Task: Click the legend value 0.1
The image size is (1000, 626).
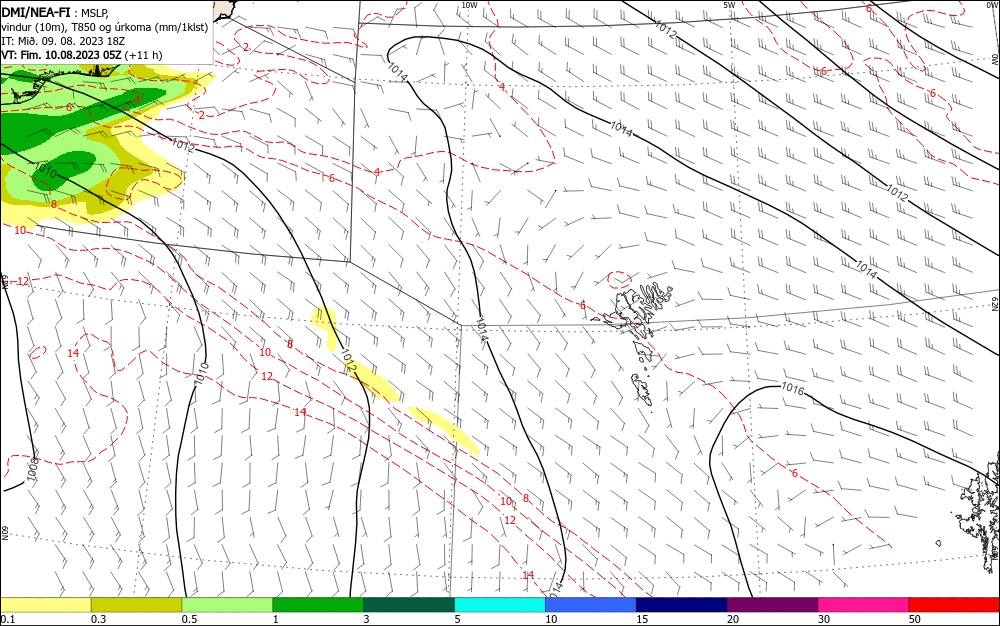Action: tap(8, 619)
